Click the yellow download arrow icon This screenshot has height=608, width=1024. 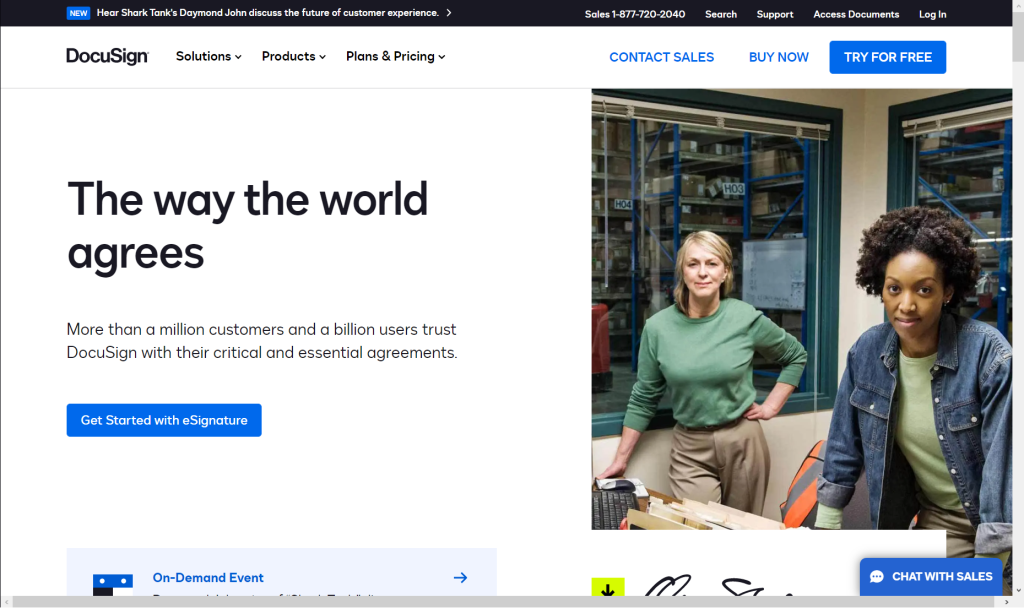coord(608,586)
